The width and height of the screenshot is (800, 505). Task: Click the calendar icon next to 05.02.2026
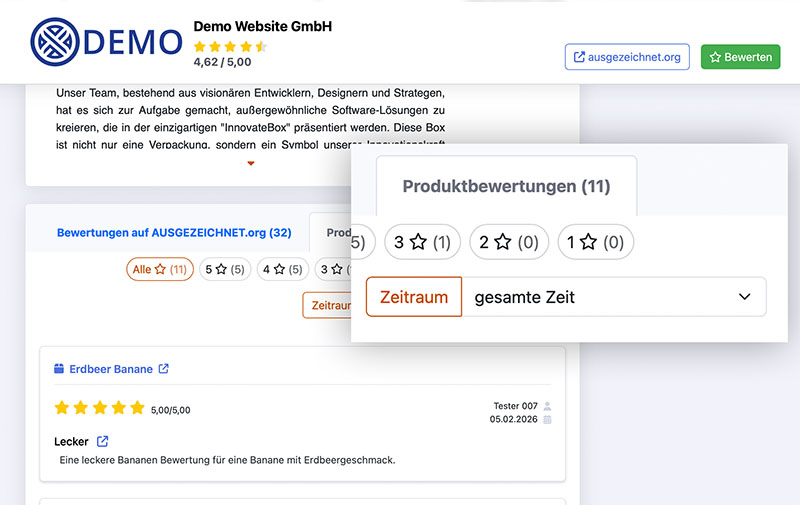tap(547, 420)
